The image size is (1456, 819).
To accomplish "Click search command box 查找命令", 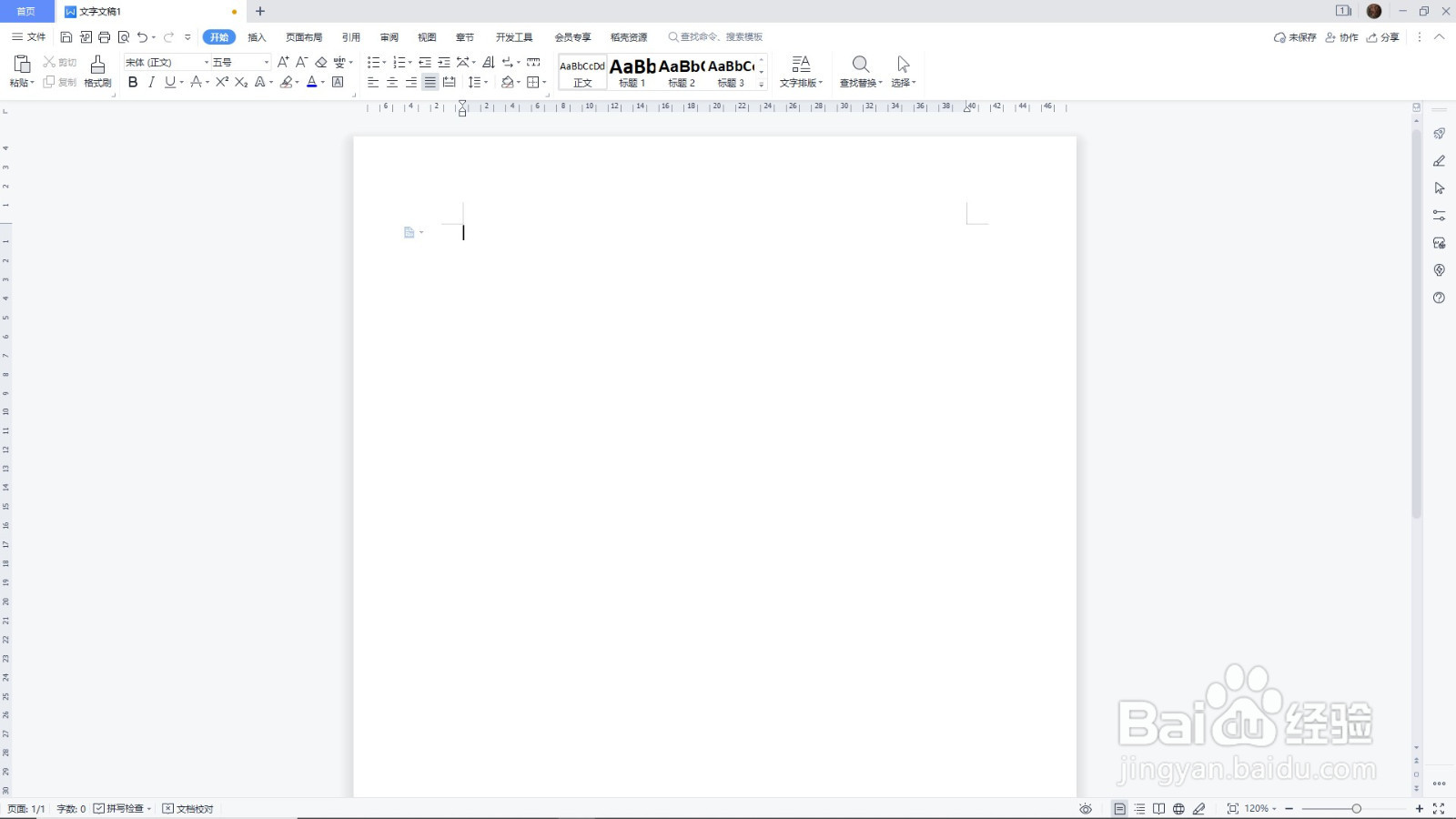I will 715,37.
